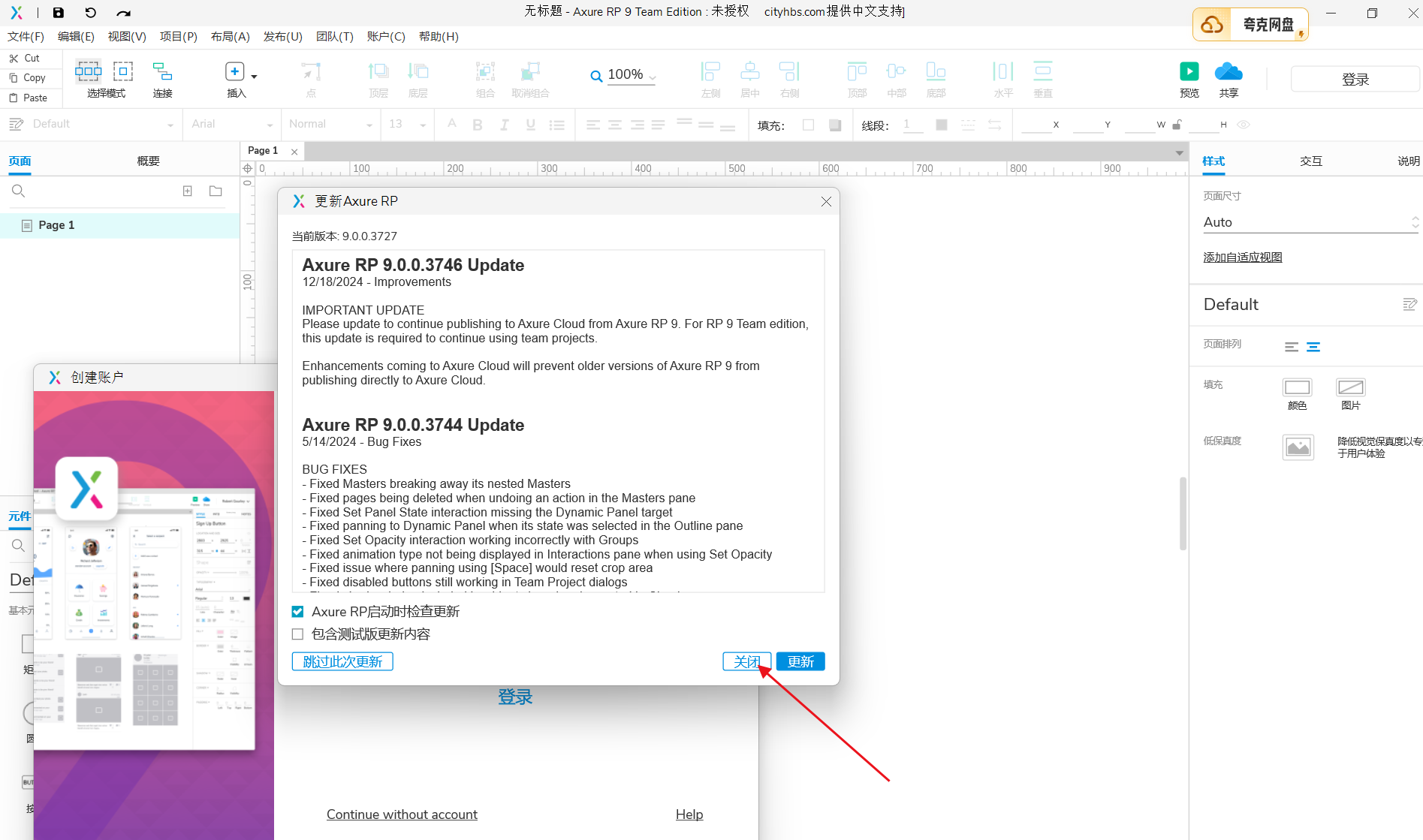Activate the 连接 connector tool
The height and width of the screenshot is (840, 1423).
pyautogui.click(x=163, y=71)
